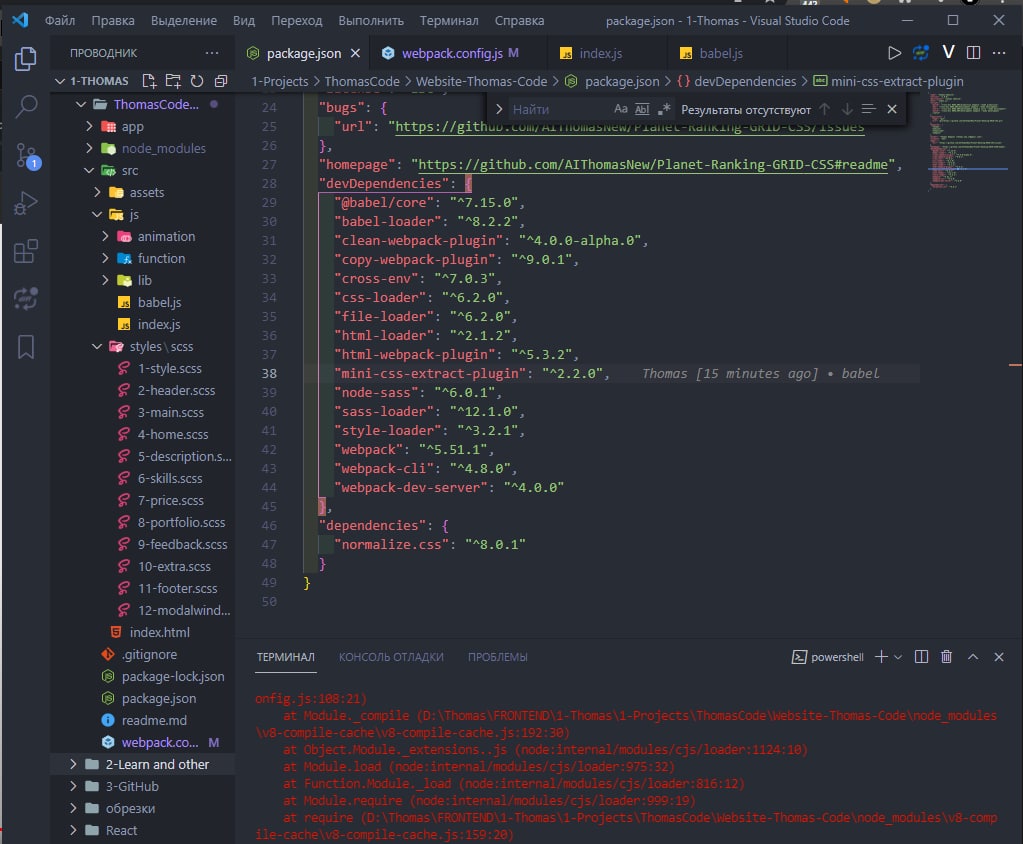Collapse the 1-THOMAS workspace section
The image size is (1023, 844).
tap(60, 81)
